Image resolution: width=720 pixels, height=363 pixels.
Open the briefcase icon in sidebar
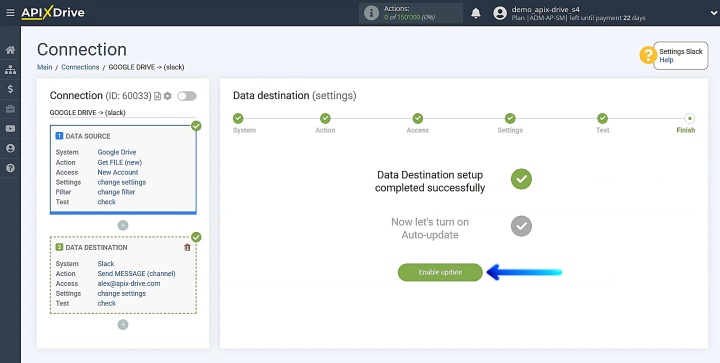pyautogui.click(x=10, y=109)
